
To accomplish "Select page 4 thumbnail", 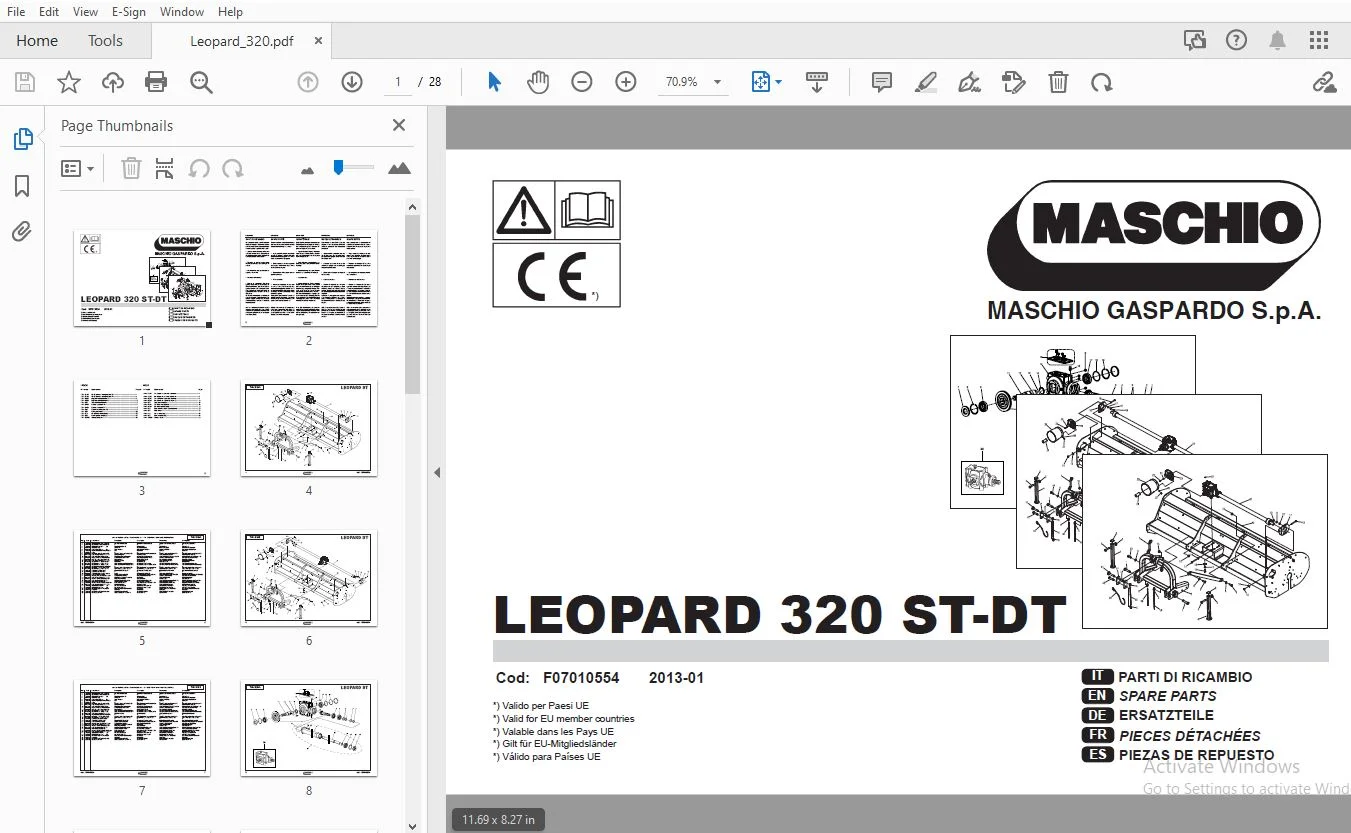I will click(x=309, y=428).
